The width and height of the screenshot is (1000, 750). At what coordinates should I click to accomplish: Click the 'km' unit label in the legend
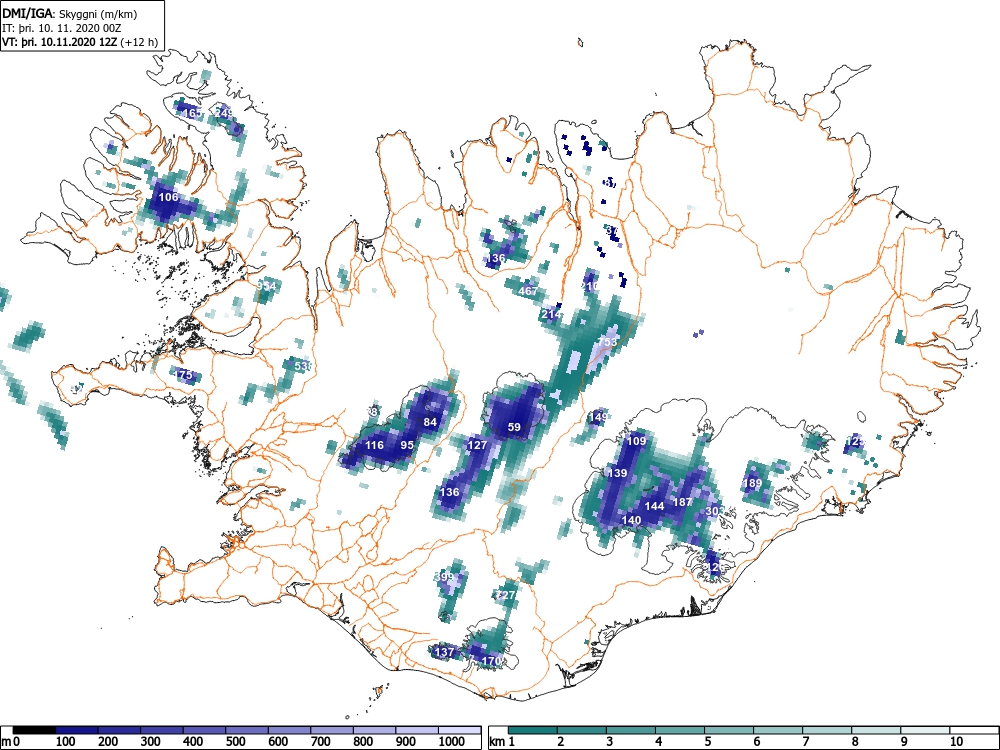[497, 742]
